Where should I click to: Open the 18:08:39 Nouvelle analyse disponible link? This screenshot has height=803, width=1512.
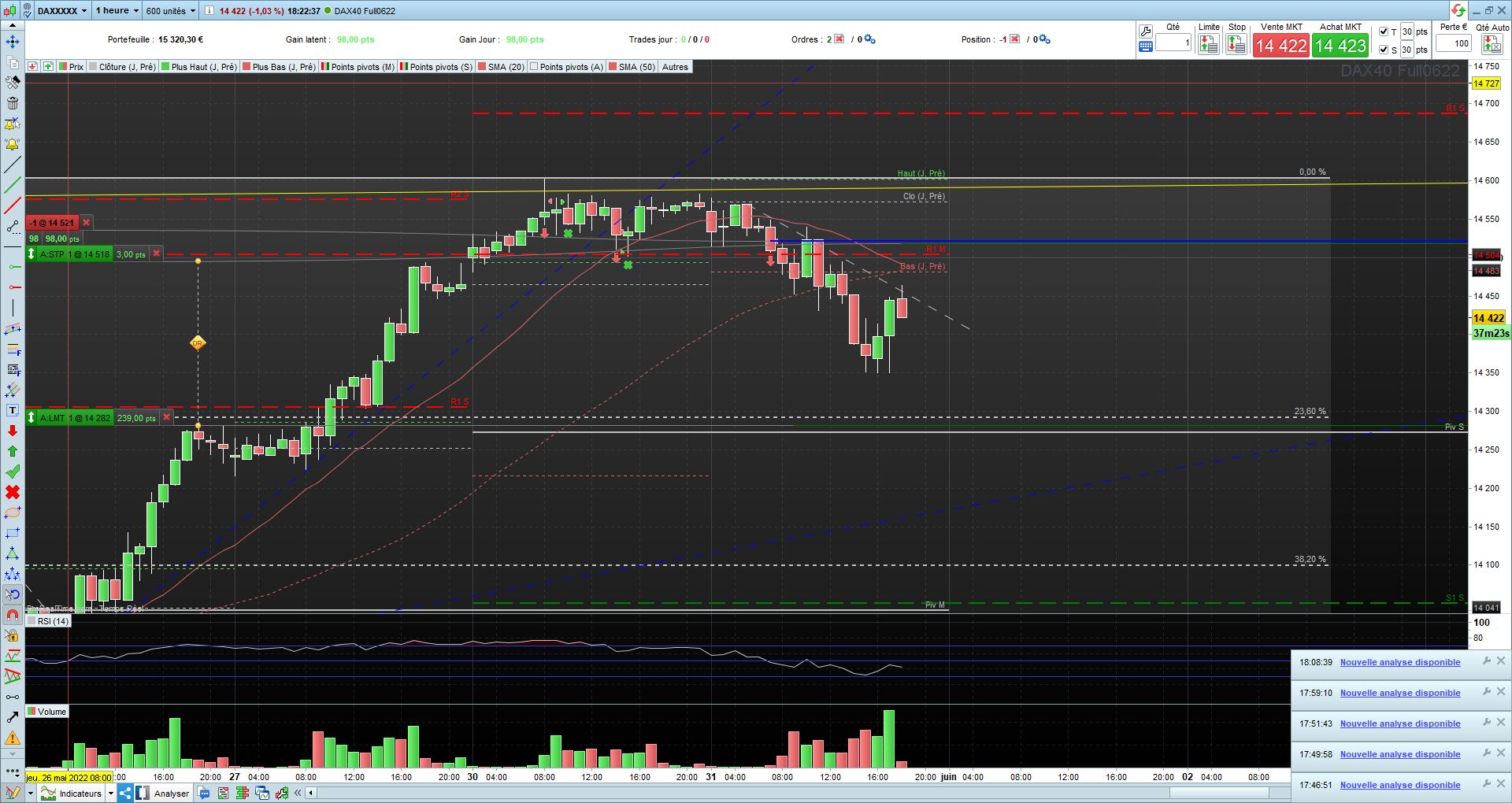[1400, 662]
